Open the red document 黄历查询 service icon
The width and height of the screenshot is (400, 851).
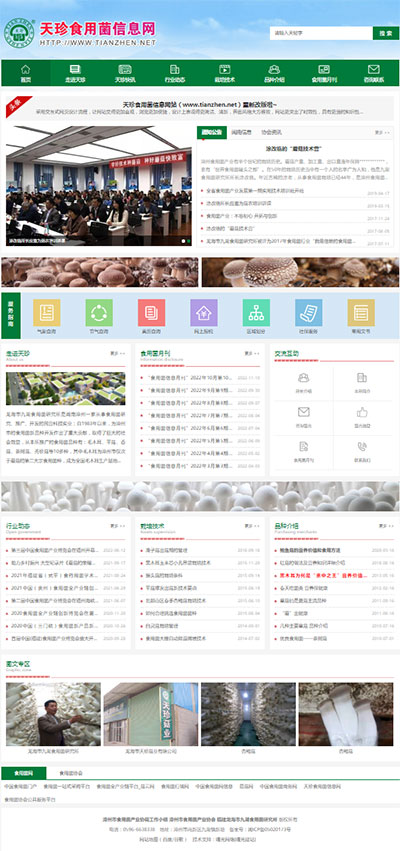click(151, 313)
